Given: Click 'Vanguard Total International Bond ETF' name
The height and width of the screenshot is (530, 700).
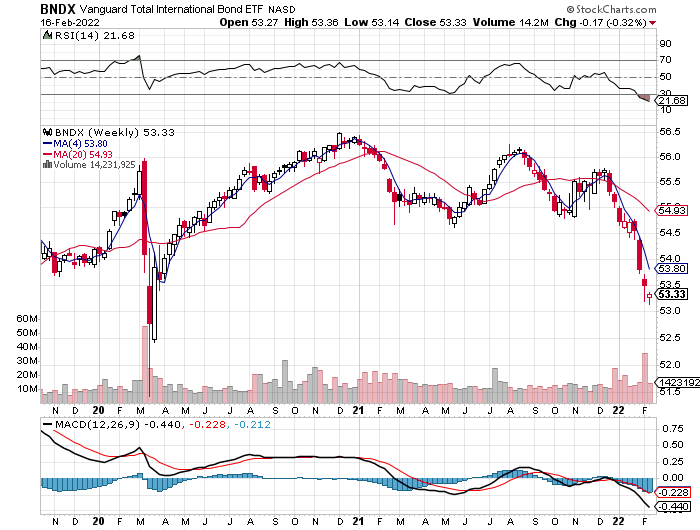Looking at the screenshot, I should tap(172, 9).
